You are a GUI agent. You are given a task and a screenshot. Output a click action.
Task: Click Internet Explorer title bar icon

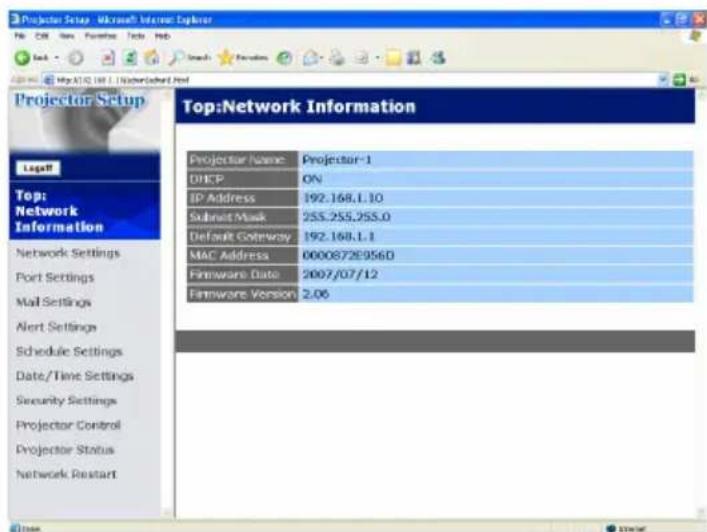click(x=15, y=19)
